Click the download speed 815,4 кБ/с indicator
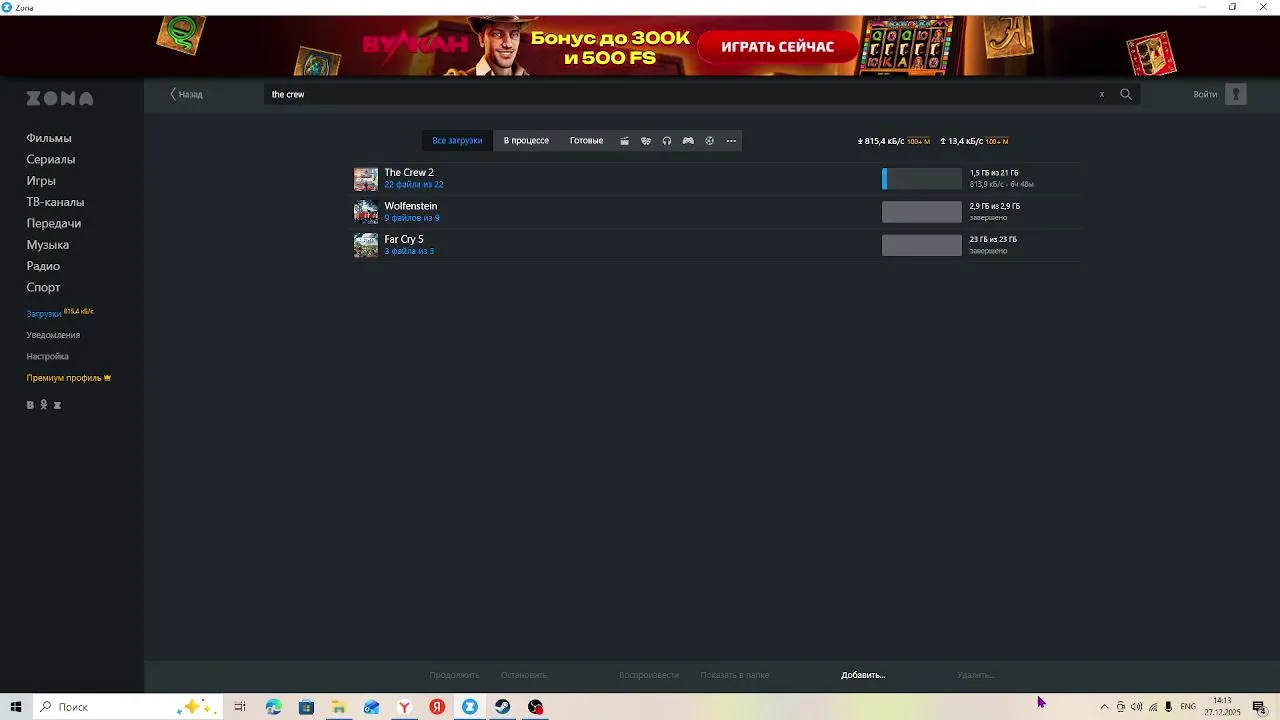 click(881, 141)
